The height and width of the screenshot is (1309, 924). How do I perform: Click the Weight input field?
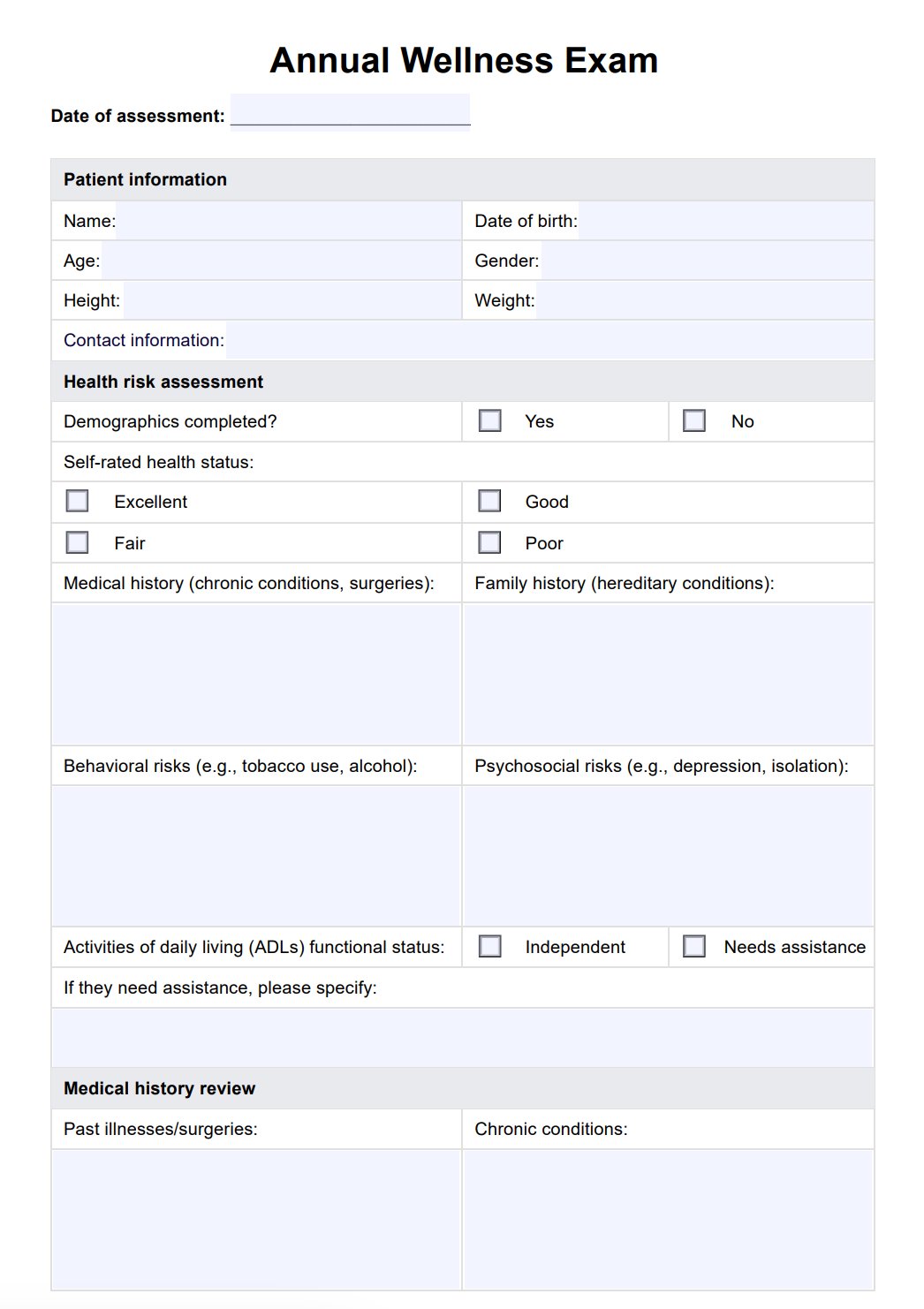[704, 300]
